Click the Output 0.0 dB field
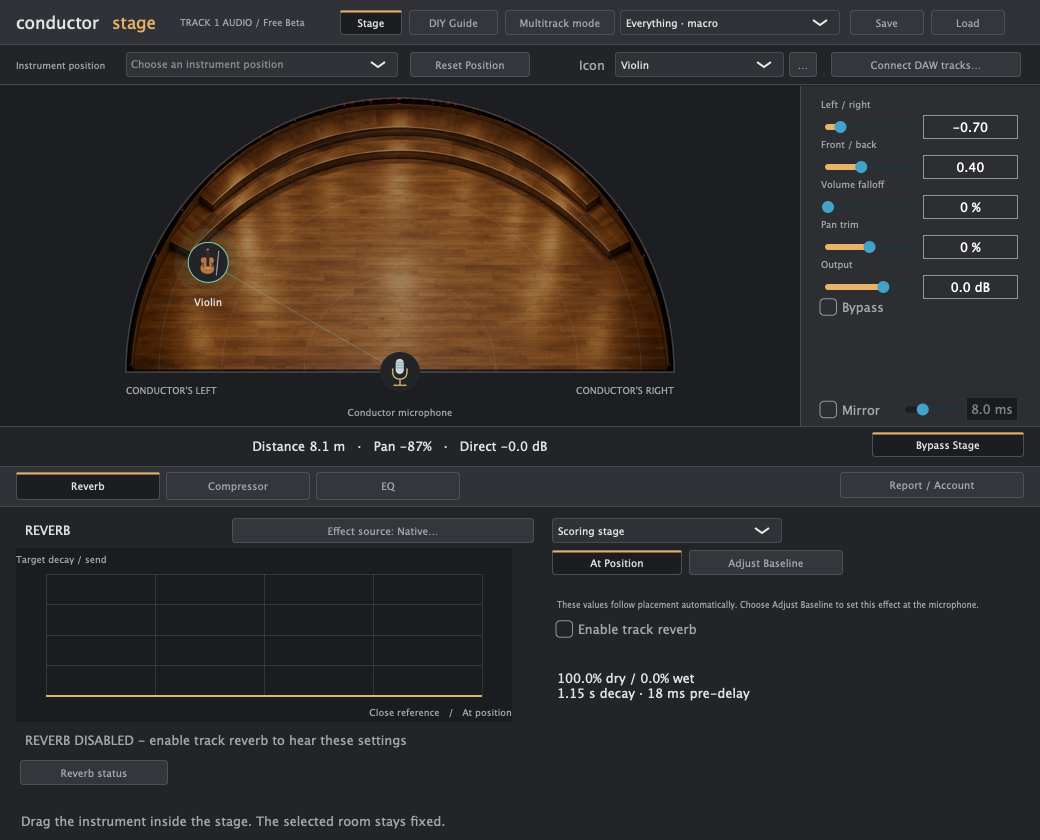The image size is (1040, 840). pos(970,287)
